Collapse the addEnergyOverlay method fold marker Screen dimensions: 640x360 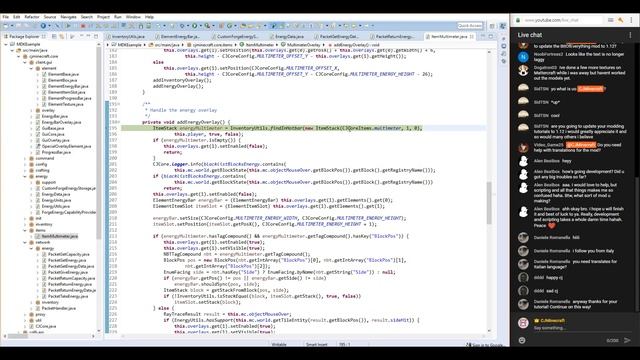(x=119, y=122)
